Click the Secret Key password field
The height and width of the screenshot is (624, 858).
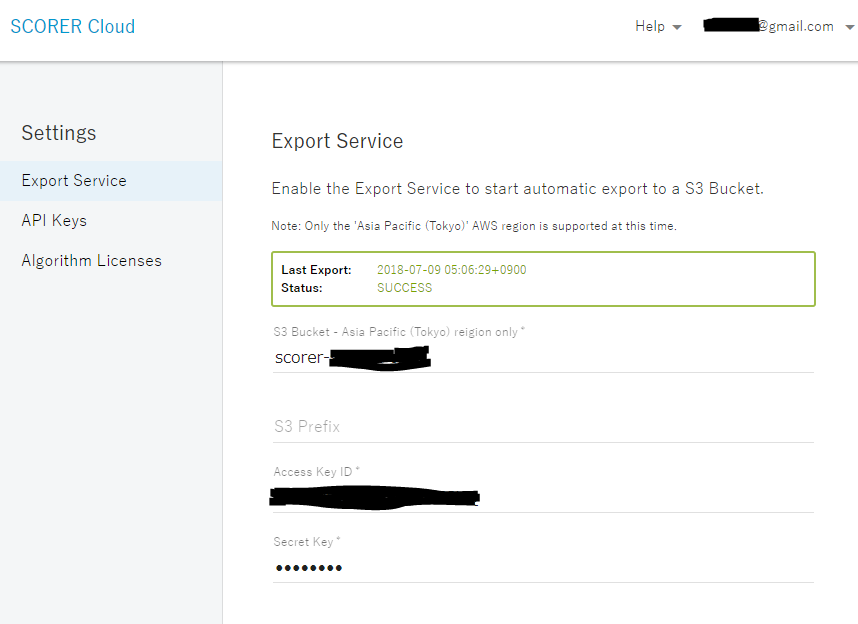coord(543,568)
